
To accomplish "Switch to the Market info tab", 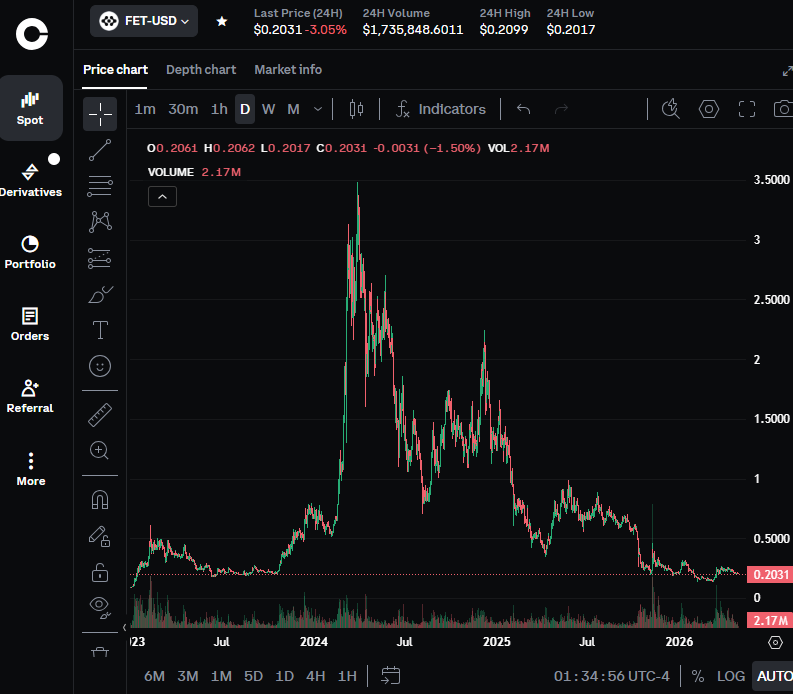I will click(x=288, y=70).
